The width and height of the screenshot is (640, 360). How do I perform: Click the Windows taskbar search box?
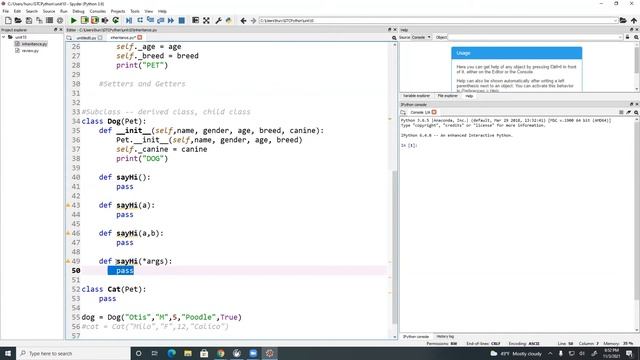pyautogui.click(x=73, y=353)
